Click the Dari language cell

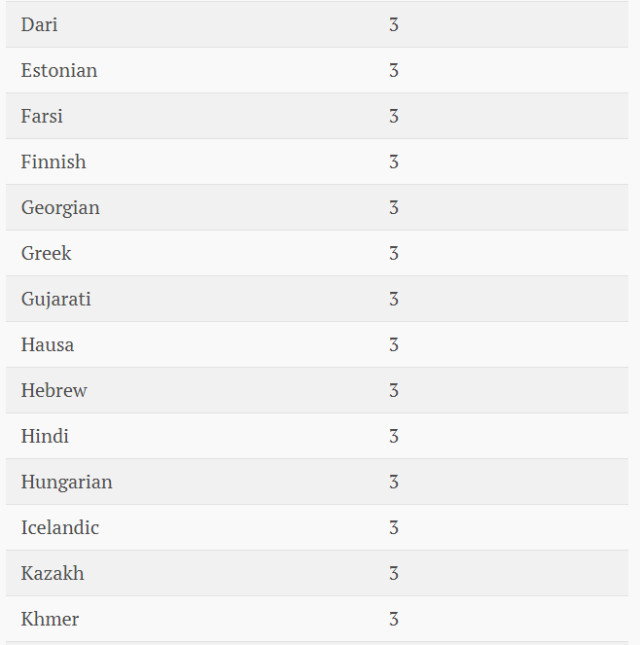[39, 25]
